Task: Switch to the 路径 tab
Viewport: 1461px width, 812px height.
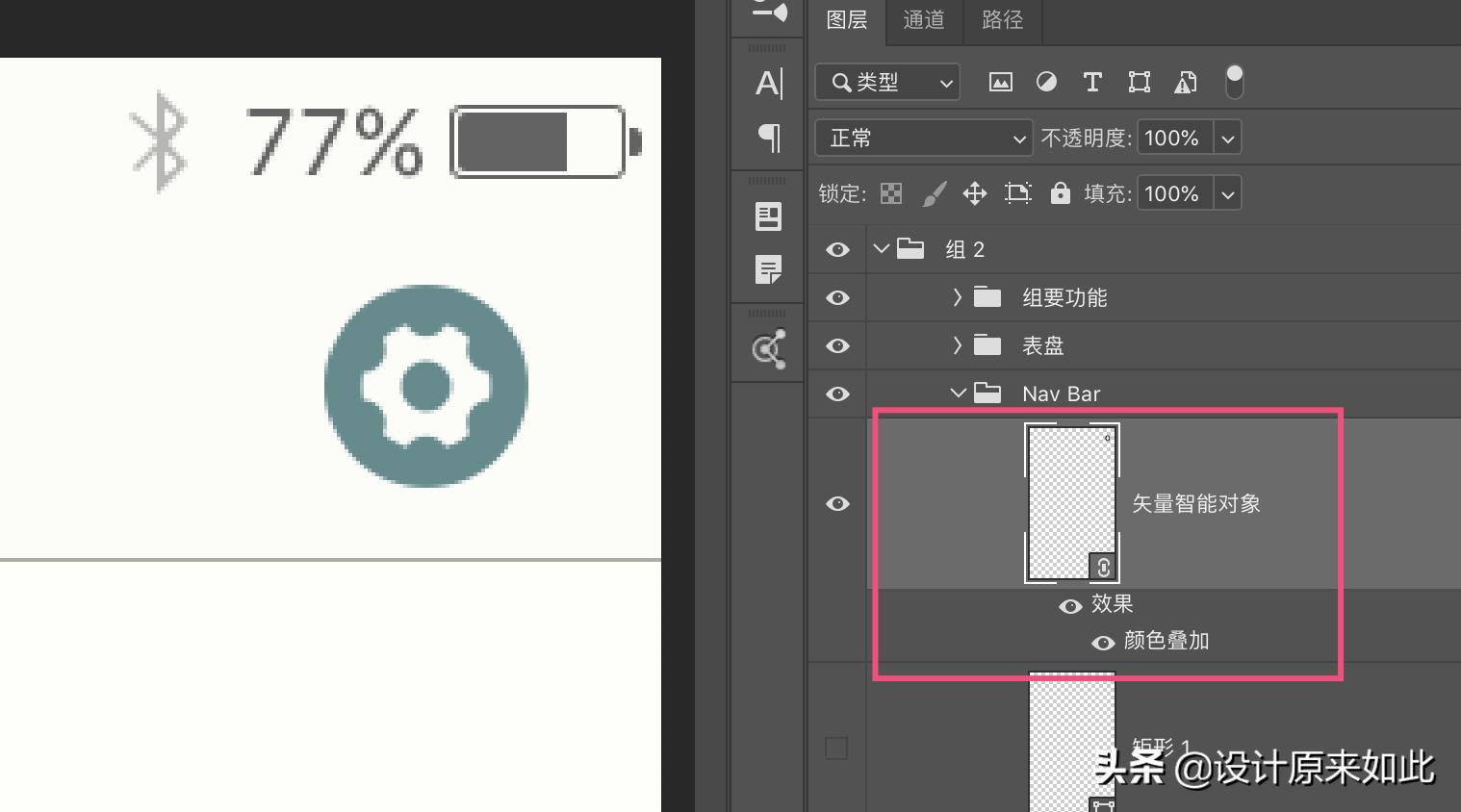Action: (x=1003, y=20)
